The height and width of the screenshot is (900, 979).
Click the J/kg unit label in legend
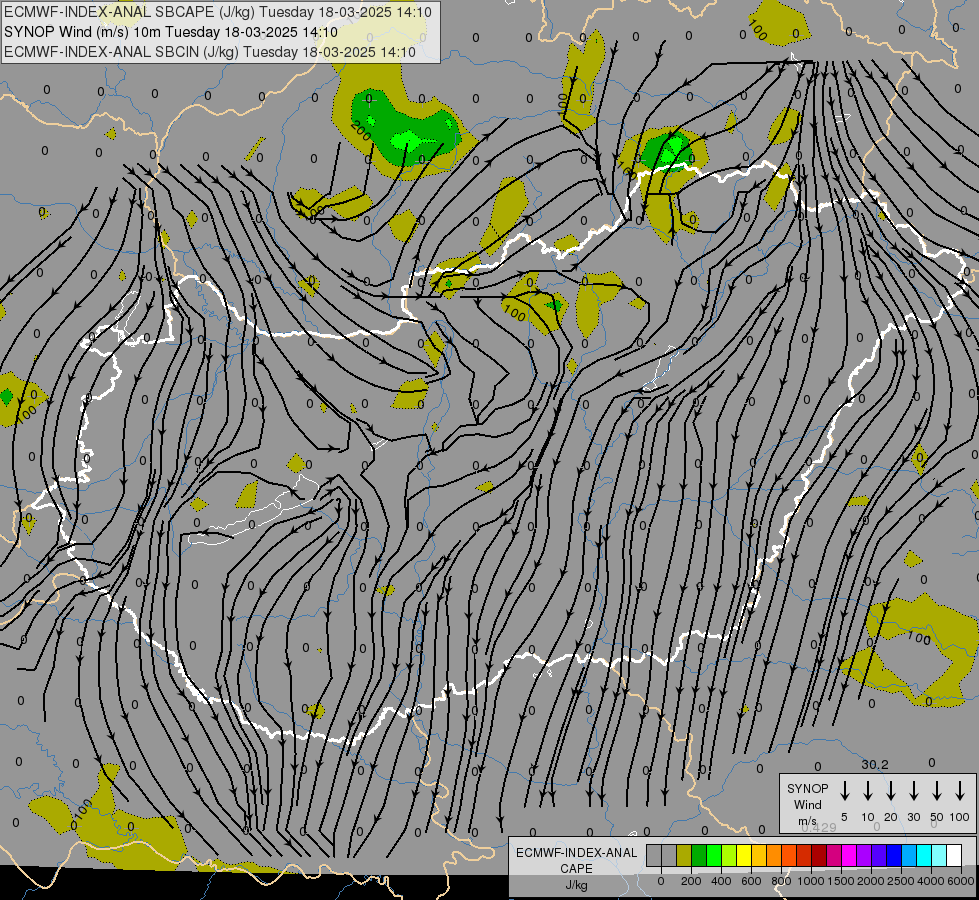(x=576, y=885)
